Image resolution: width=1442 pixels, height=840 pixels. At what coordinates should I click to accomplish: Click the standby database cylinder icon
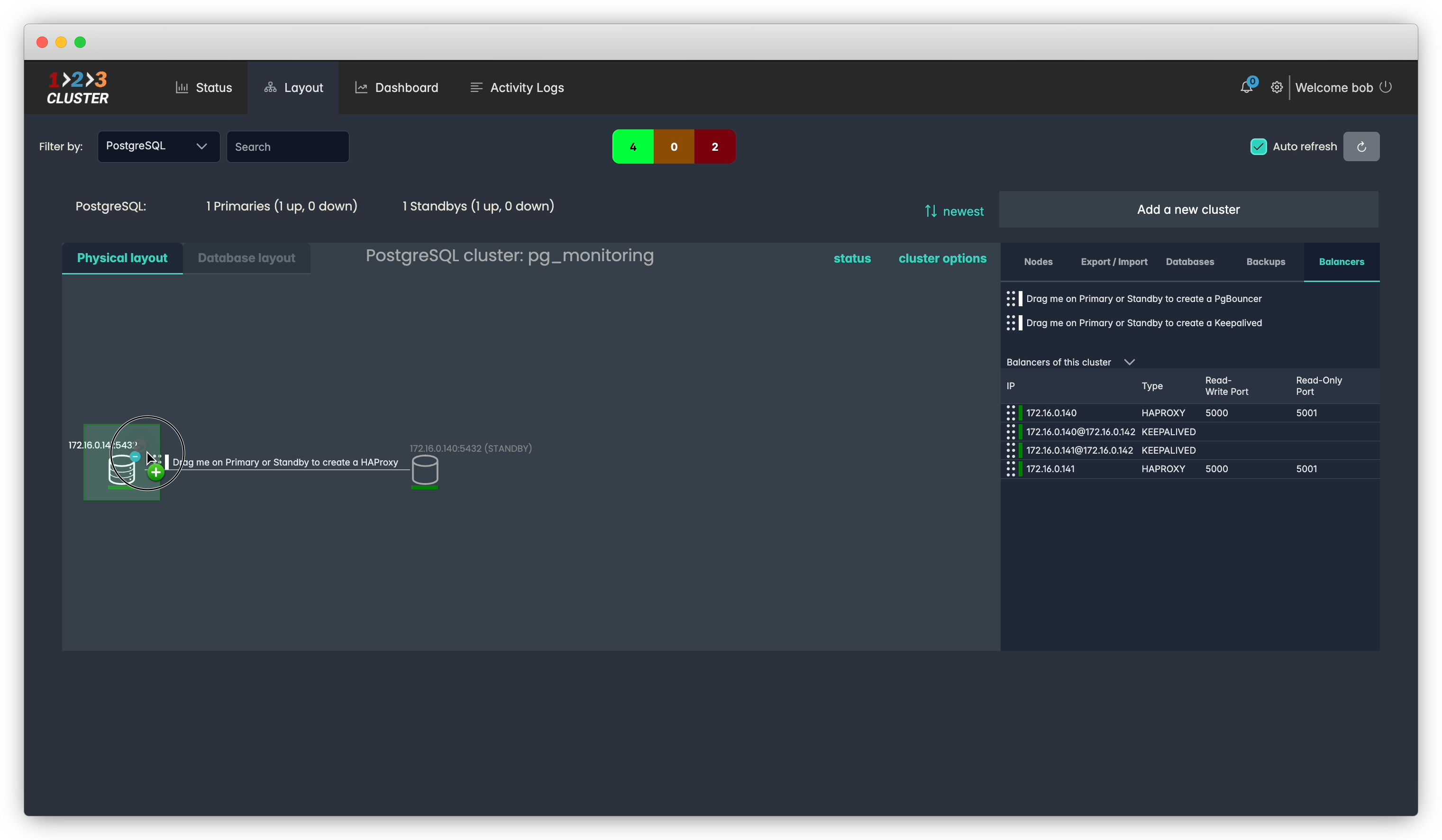pos(425,470)
